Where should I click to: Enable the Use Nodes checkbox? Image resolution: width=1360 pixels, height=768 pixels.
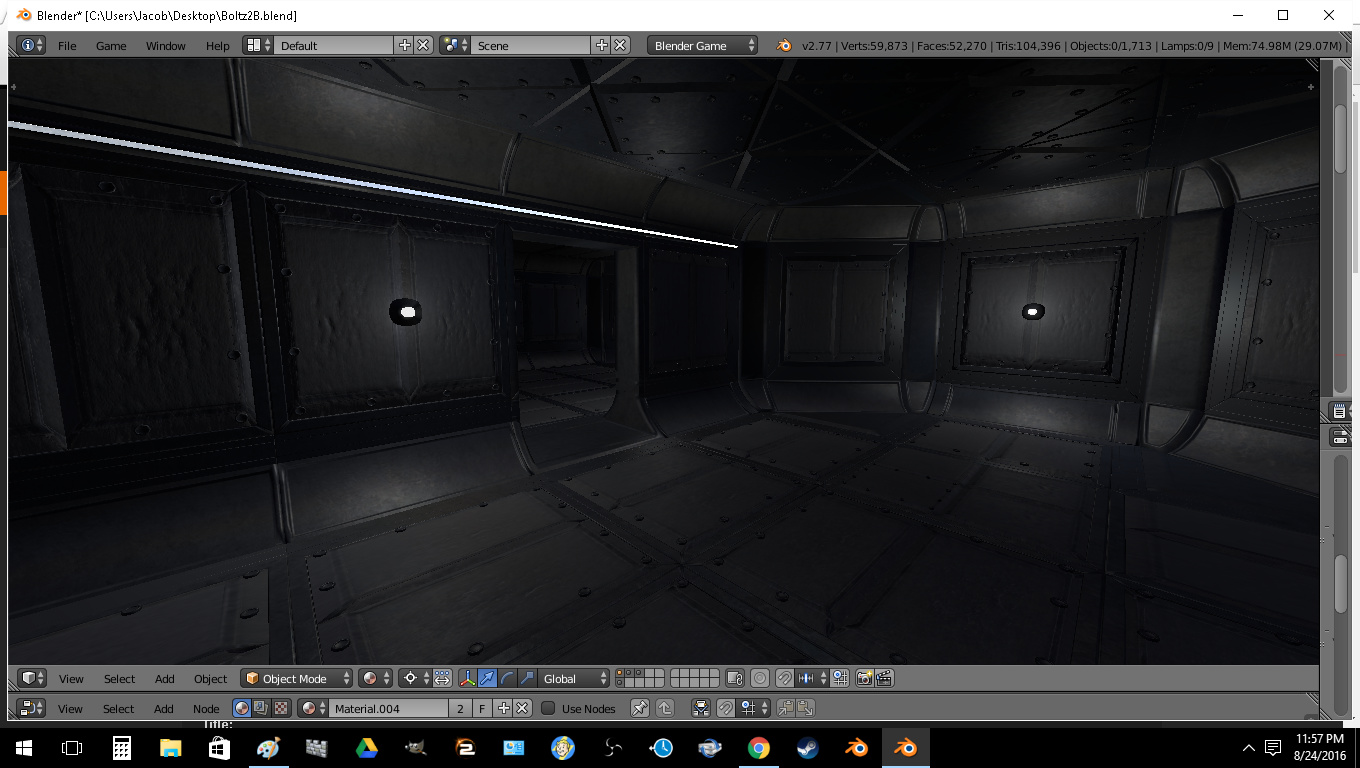coord(548,708)
